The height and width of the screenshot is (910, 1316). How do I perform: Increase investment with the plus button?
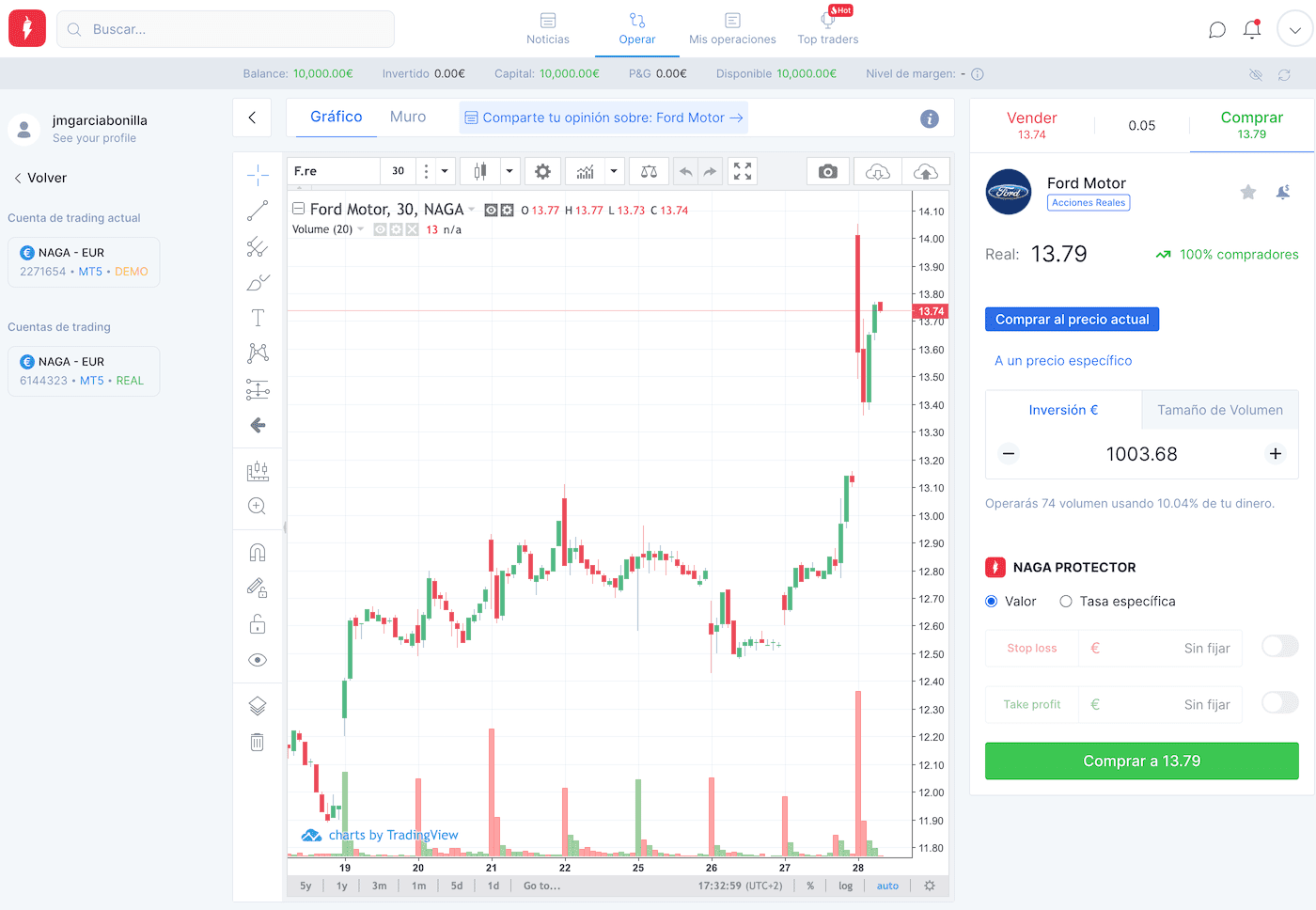(x=1276, y=454)
